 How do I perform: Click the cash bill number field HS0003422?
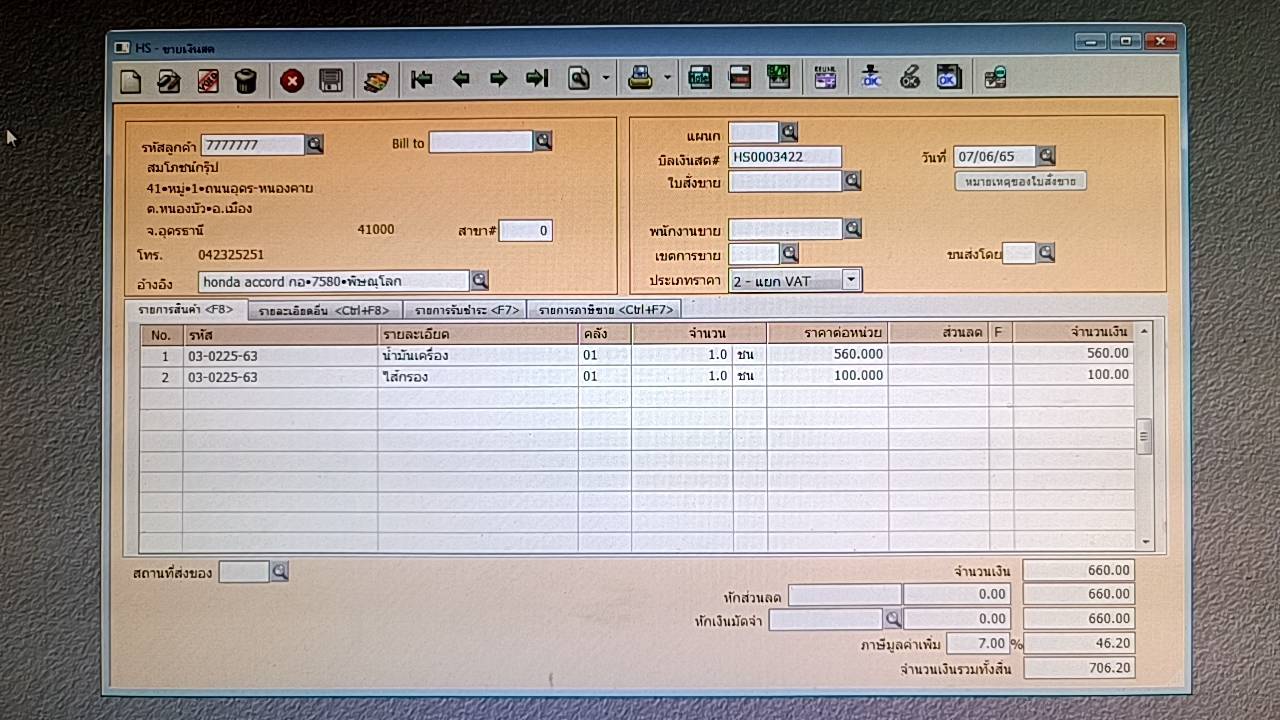coord(785,157)
